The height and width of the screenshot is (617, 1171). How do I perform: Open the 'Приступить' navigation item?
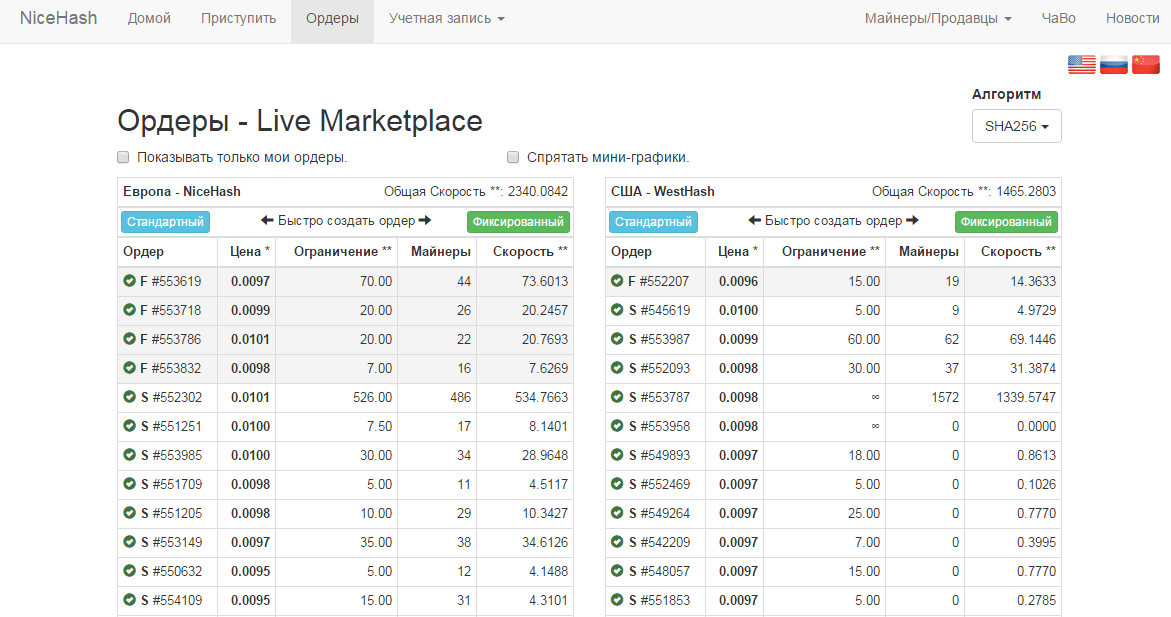(x=238, y=19)
